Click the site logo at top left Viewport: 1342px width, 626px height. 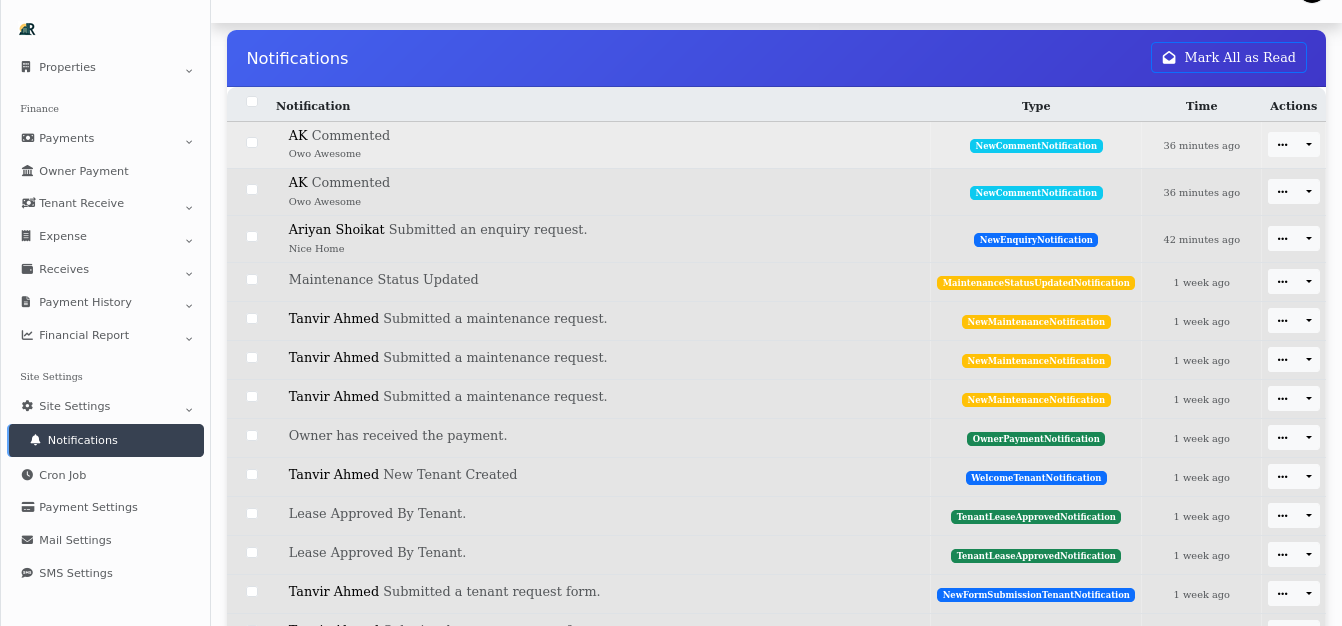coord(27,29)
